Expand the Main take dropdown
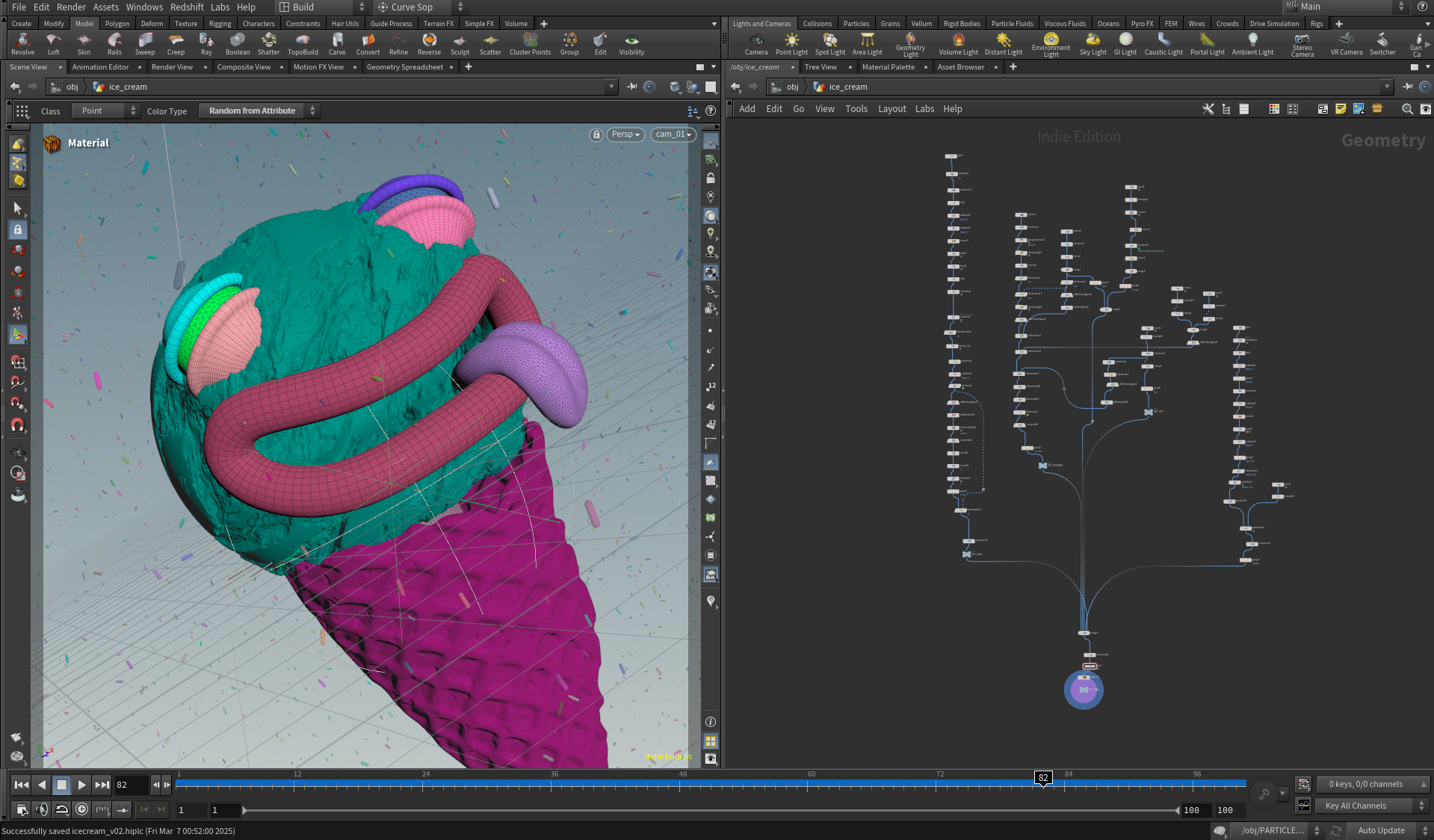Image resolution: width=1434 pixels, height=840 pixels. 1345,7
